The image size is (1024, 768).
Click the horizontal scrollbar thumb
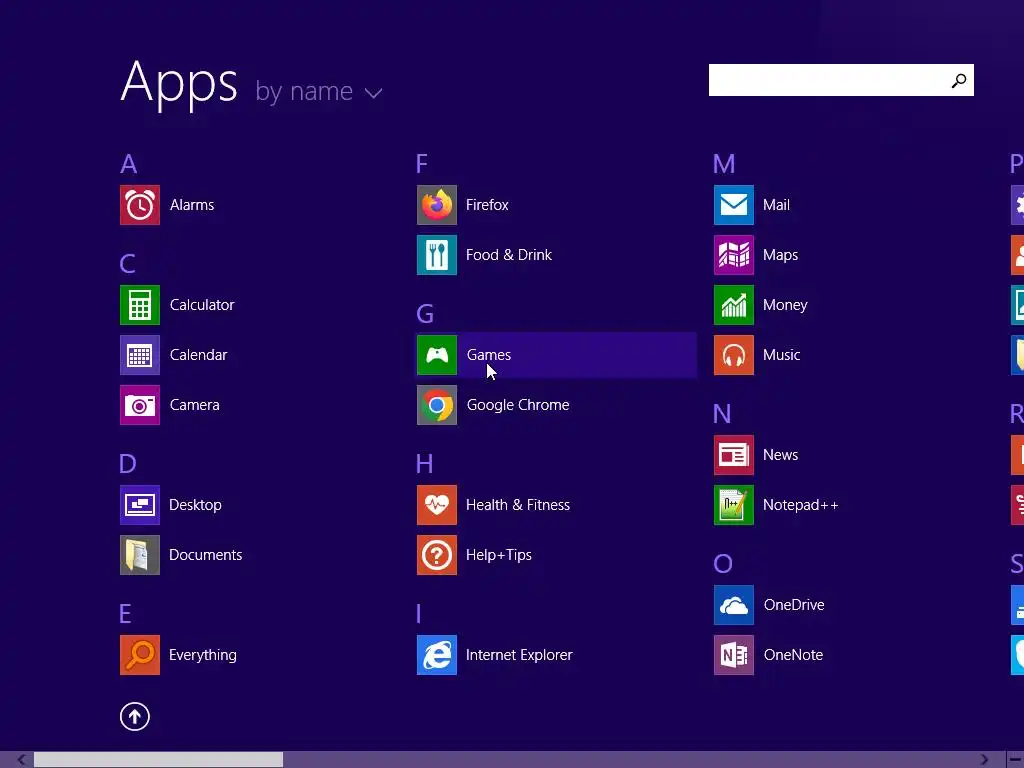click(159, 760)
